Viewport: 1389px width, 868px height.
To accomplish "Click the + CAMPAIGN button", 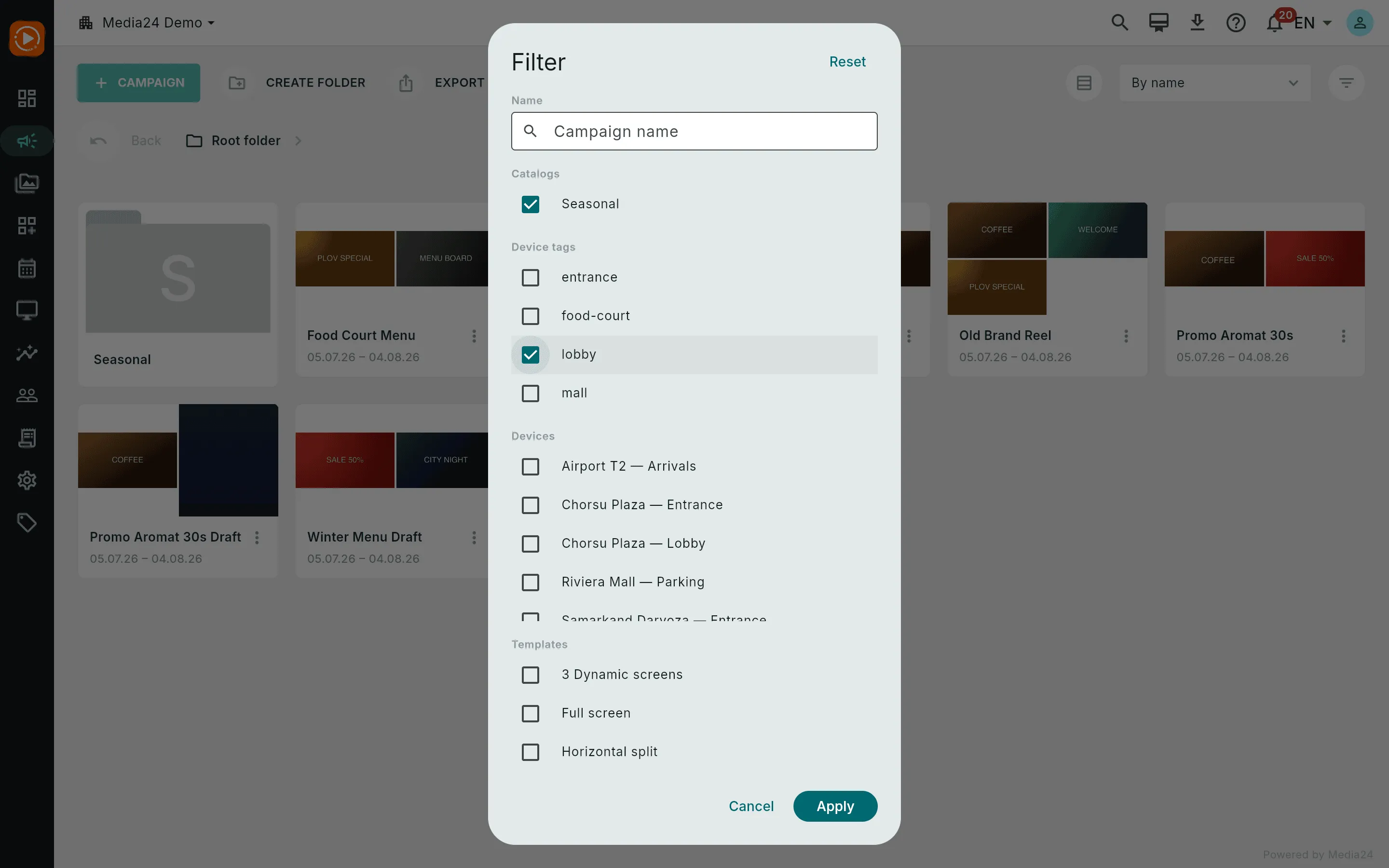I will tap(138, 82).
